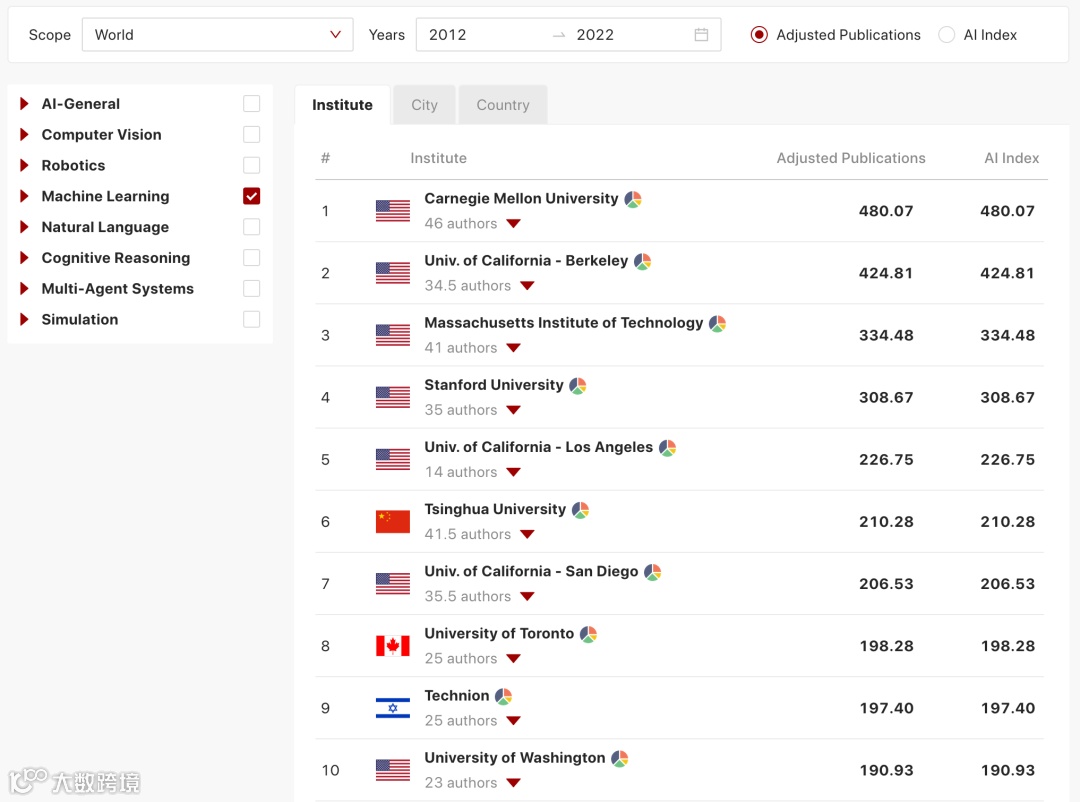The width and height of the screenshot is (1080, 802).
Task: Click the AI Index column header
Action: coord(1011,158)
